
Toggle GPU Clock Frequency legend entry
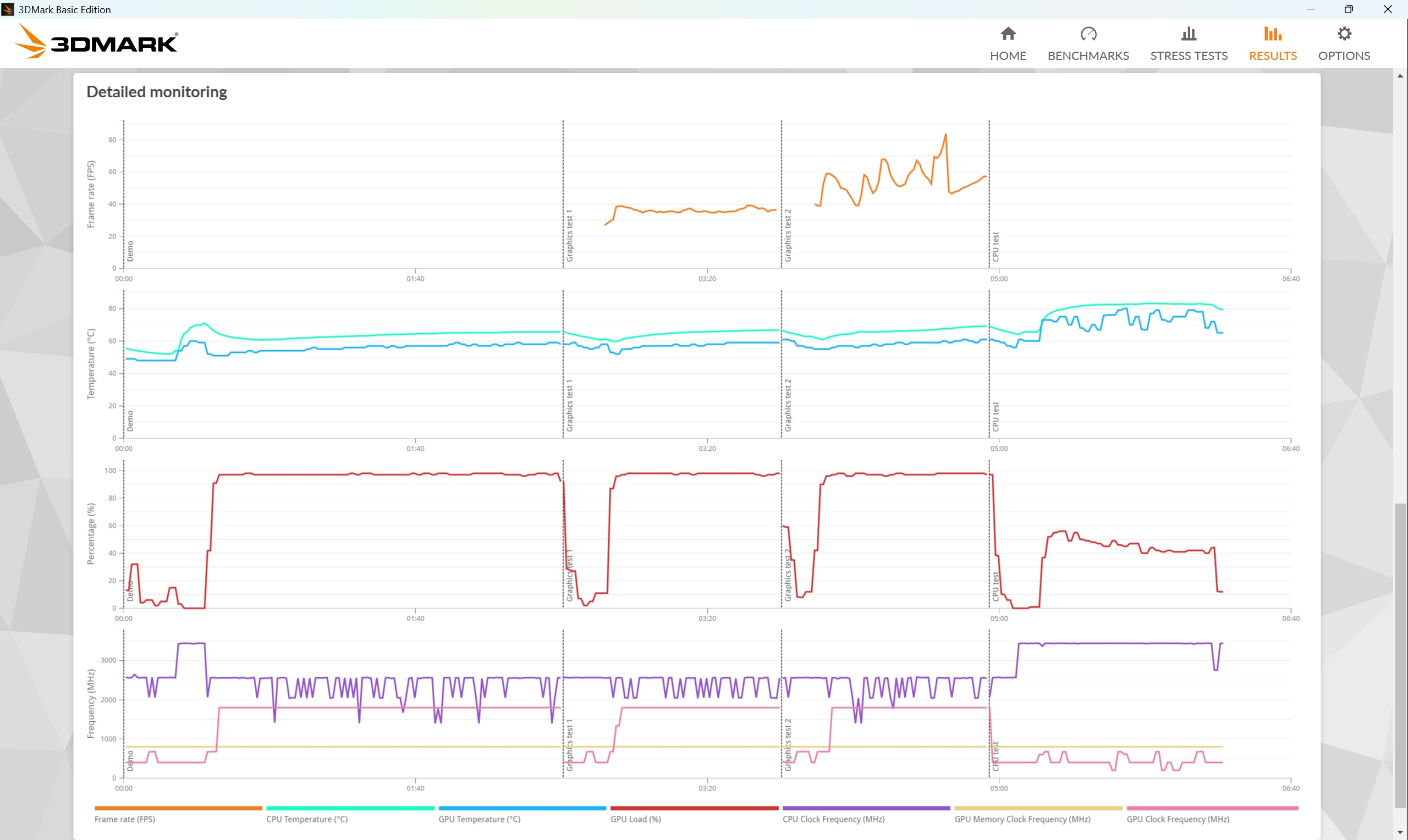(x=1178, y=819)
